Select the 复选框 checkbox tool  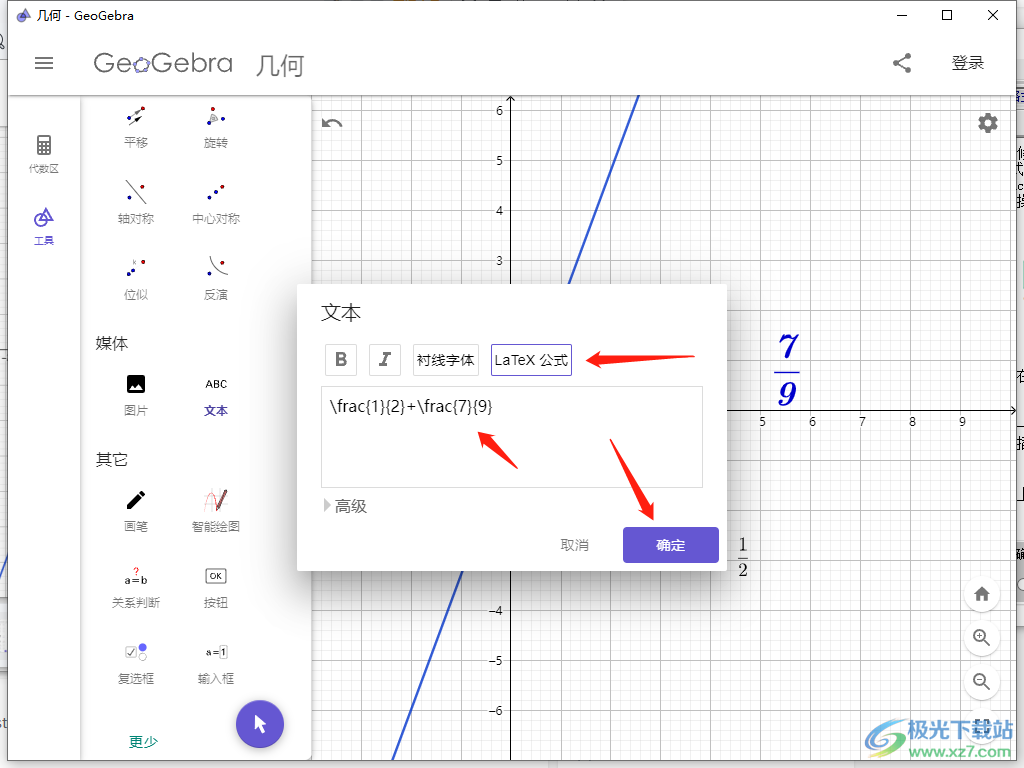[136, 663]
